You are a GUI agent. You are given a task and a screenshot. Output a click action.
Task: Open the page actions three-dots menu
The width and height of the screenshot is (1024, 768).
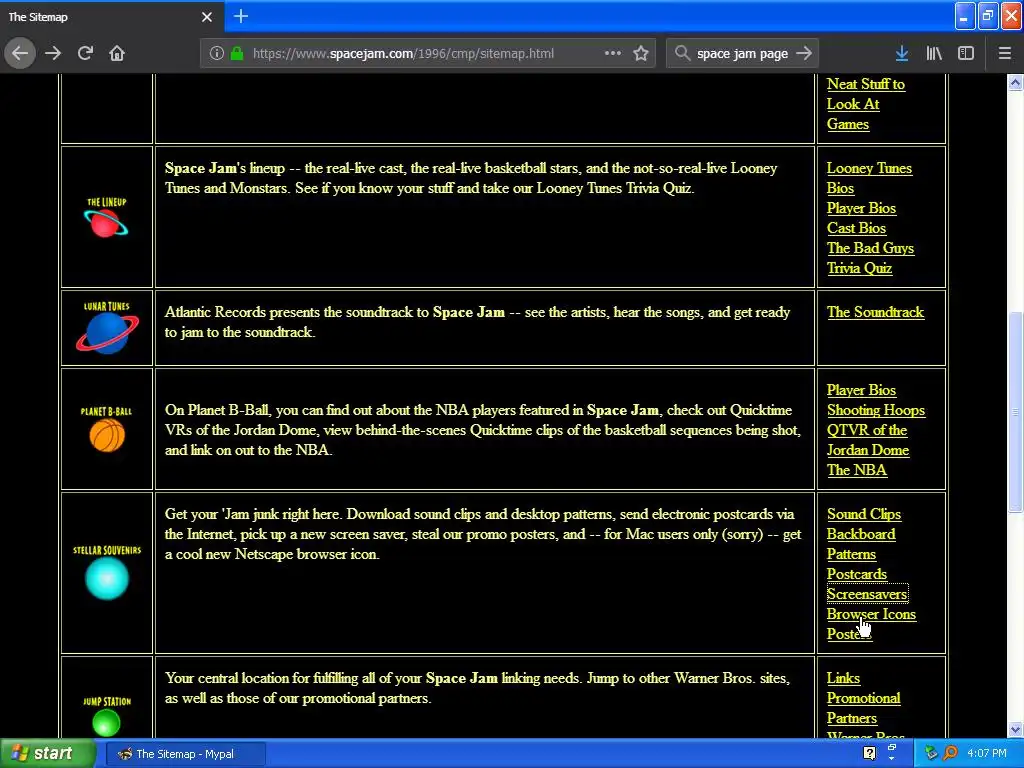click(613, 54)
